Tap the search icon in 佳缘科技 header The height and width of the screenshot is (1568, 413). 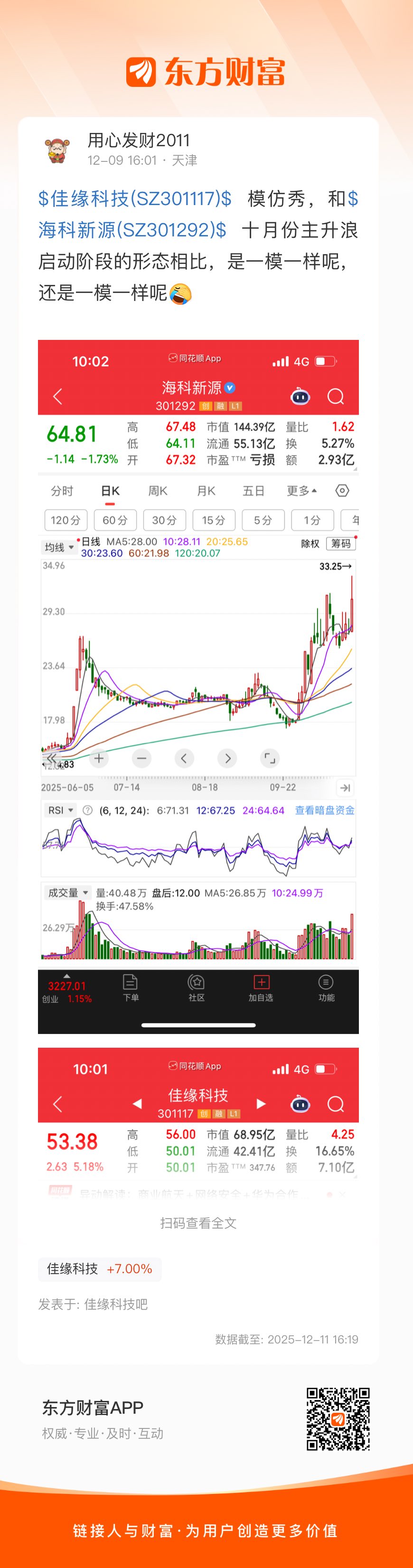pos(336,1104)
